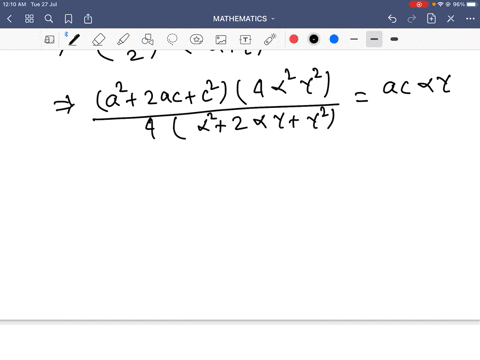Select the Highlighter tool
Screen dimensions: 480x360
123,40
